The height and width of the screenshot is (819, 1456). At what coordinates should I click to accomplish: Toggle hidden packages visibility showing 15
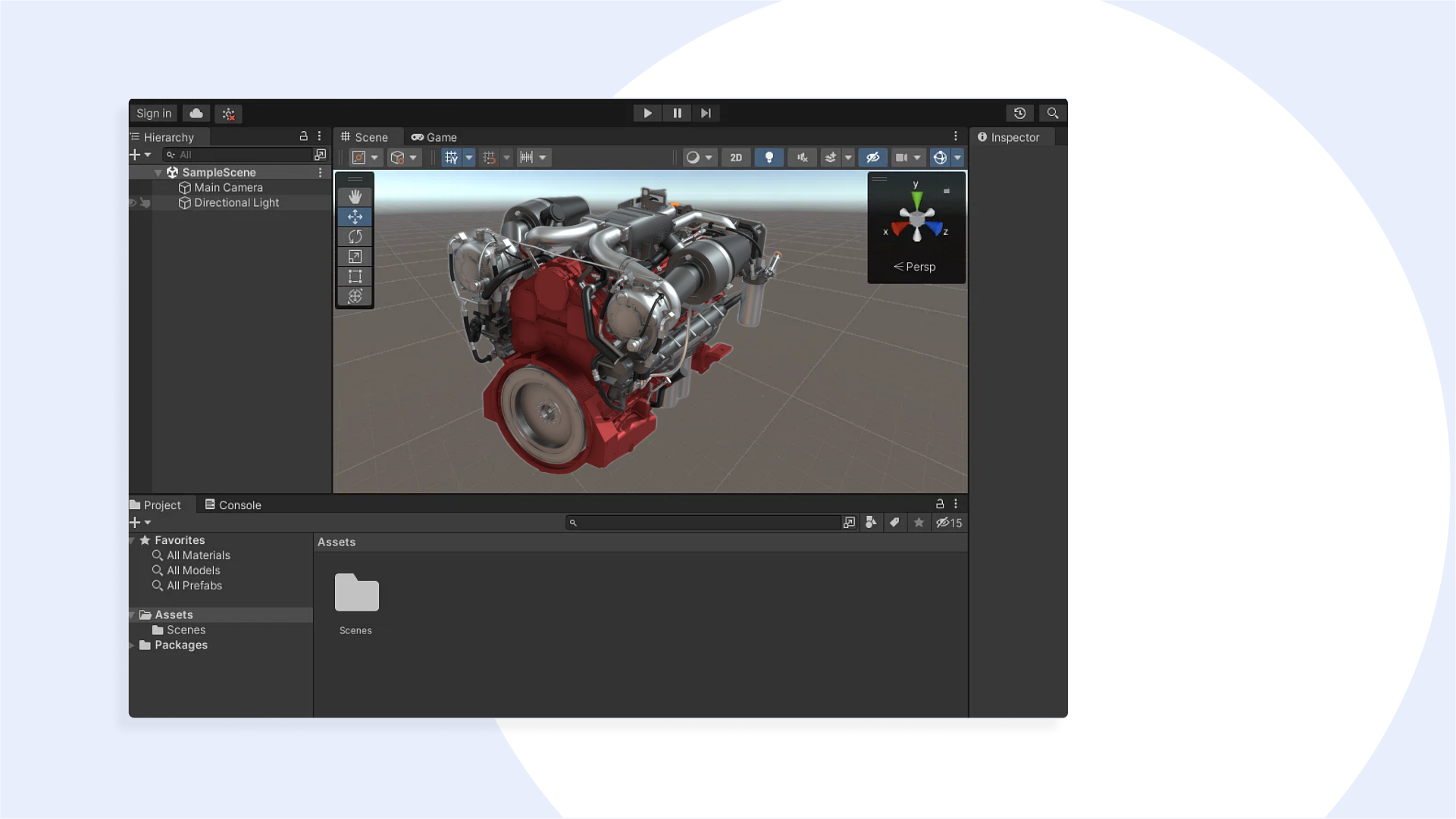coord(949,523)
